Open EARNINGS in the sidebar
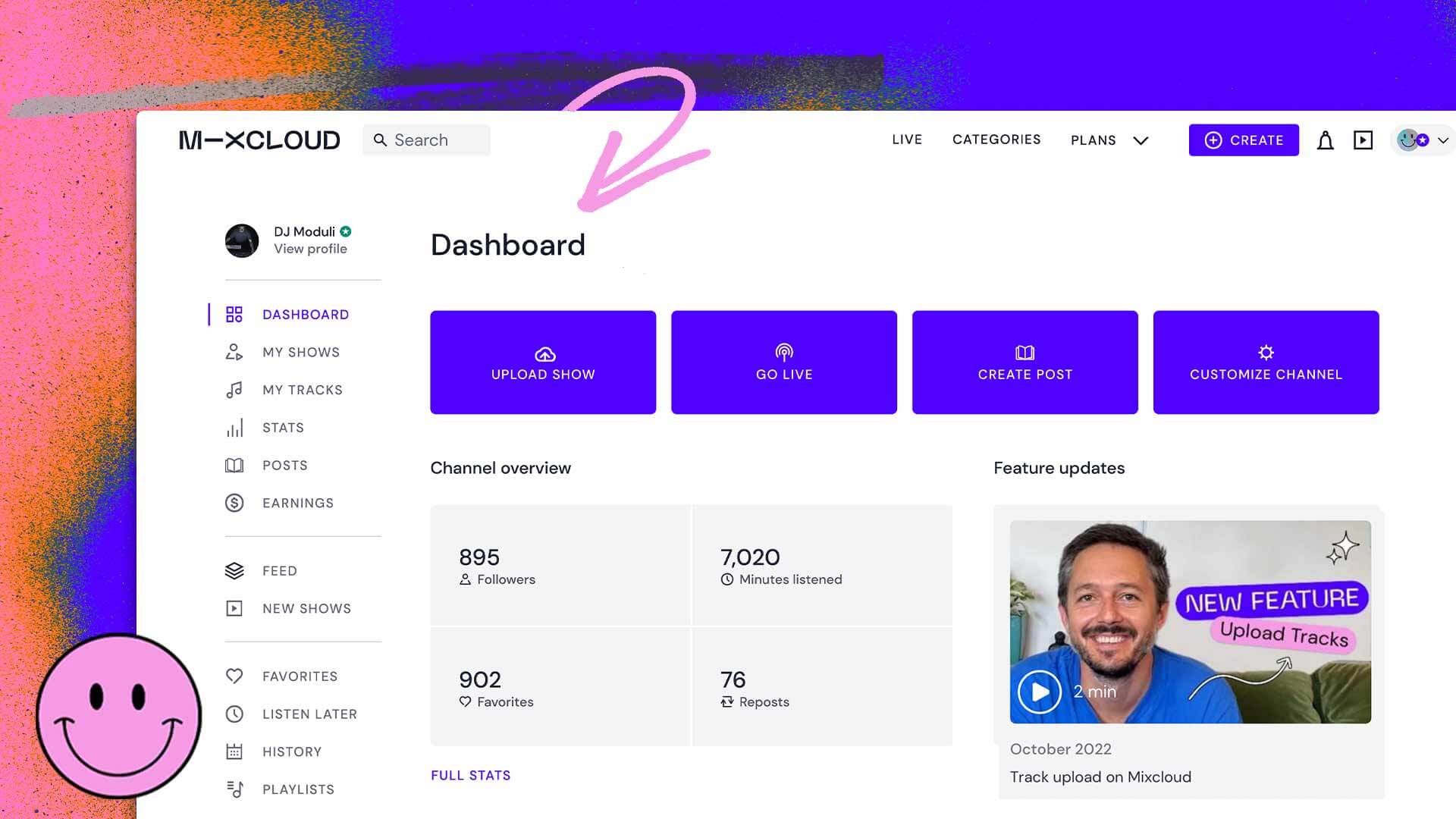1456x819 pixels. click(x=298, y=504)
